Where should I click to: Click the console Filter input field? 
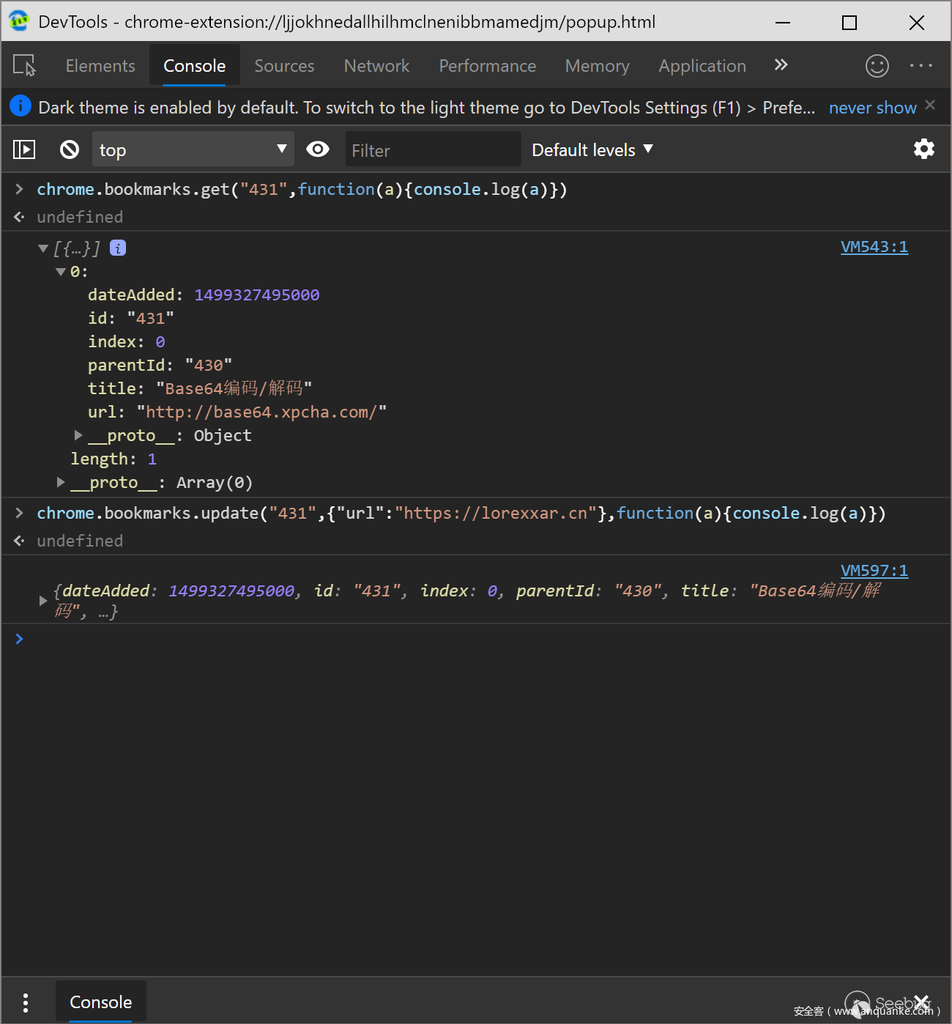pyautogui.click(x=432, y=150)
